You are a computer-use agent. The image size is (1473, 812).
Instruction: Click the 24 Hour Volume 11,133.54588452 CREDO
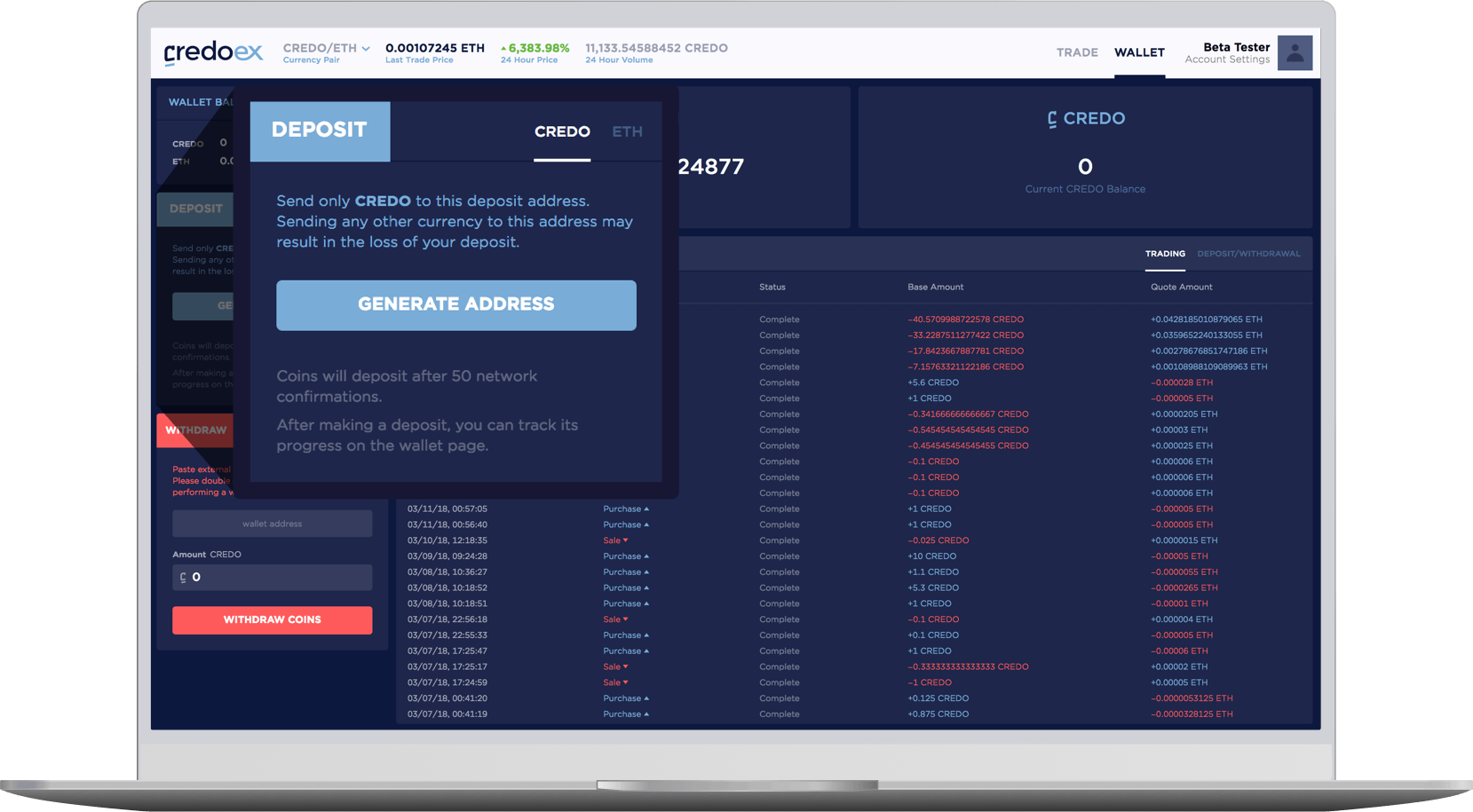656,48
